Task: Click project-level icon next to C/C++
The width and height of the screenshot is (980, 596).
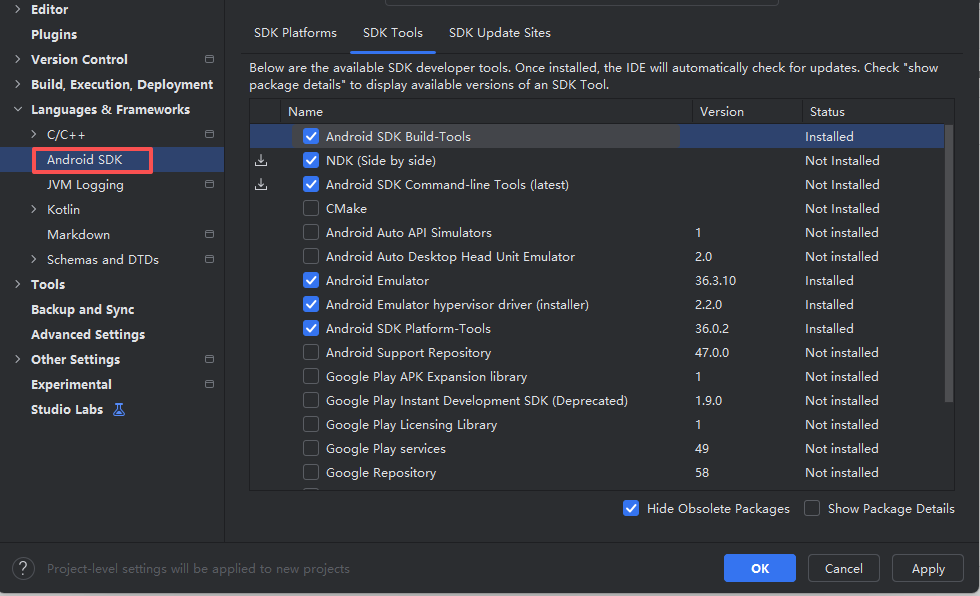Action: coord(209,134)
